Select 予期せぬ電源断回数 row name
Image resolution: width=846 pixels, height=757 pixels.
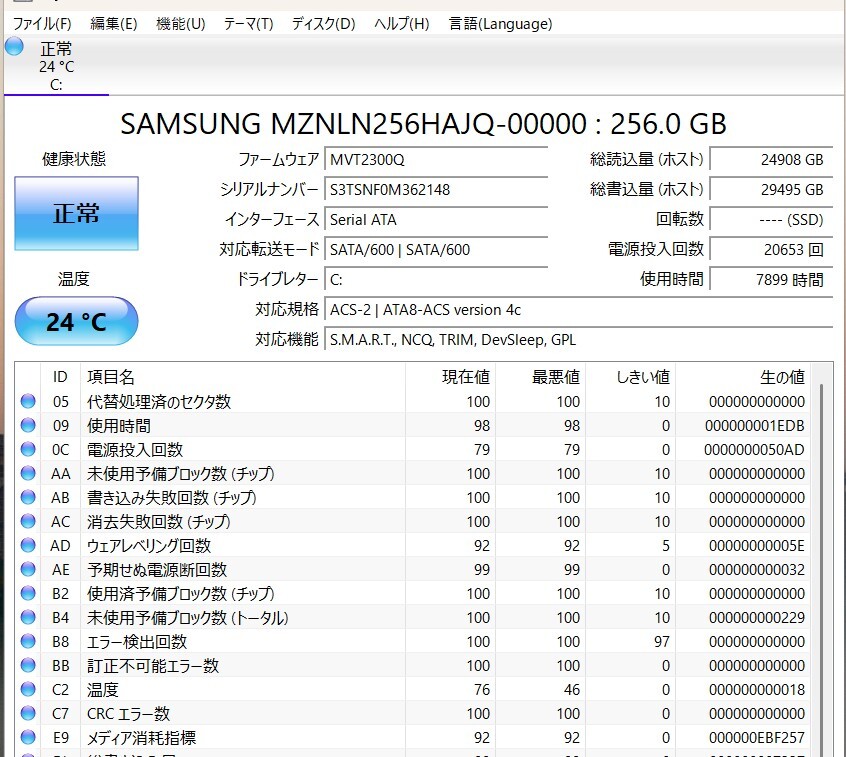coord(157,570)
